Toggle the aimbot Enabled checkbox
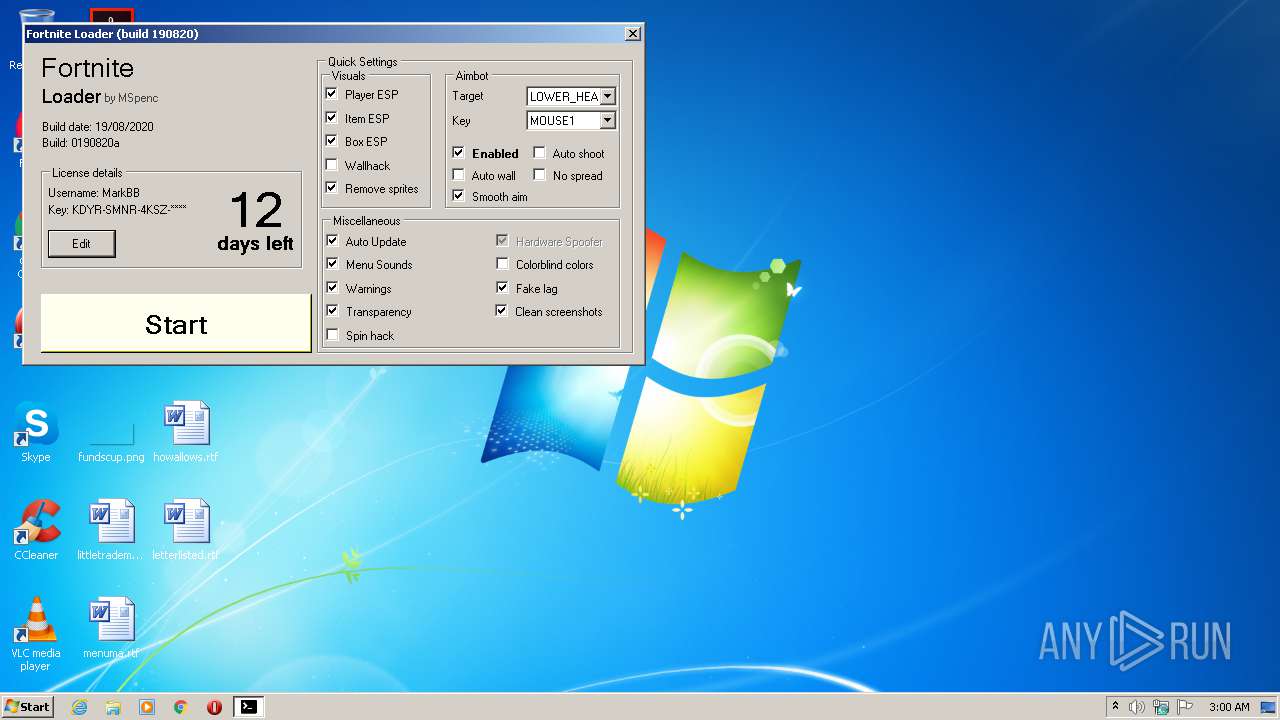This screenshot has height=720, width=1280. 458,153
